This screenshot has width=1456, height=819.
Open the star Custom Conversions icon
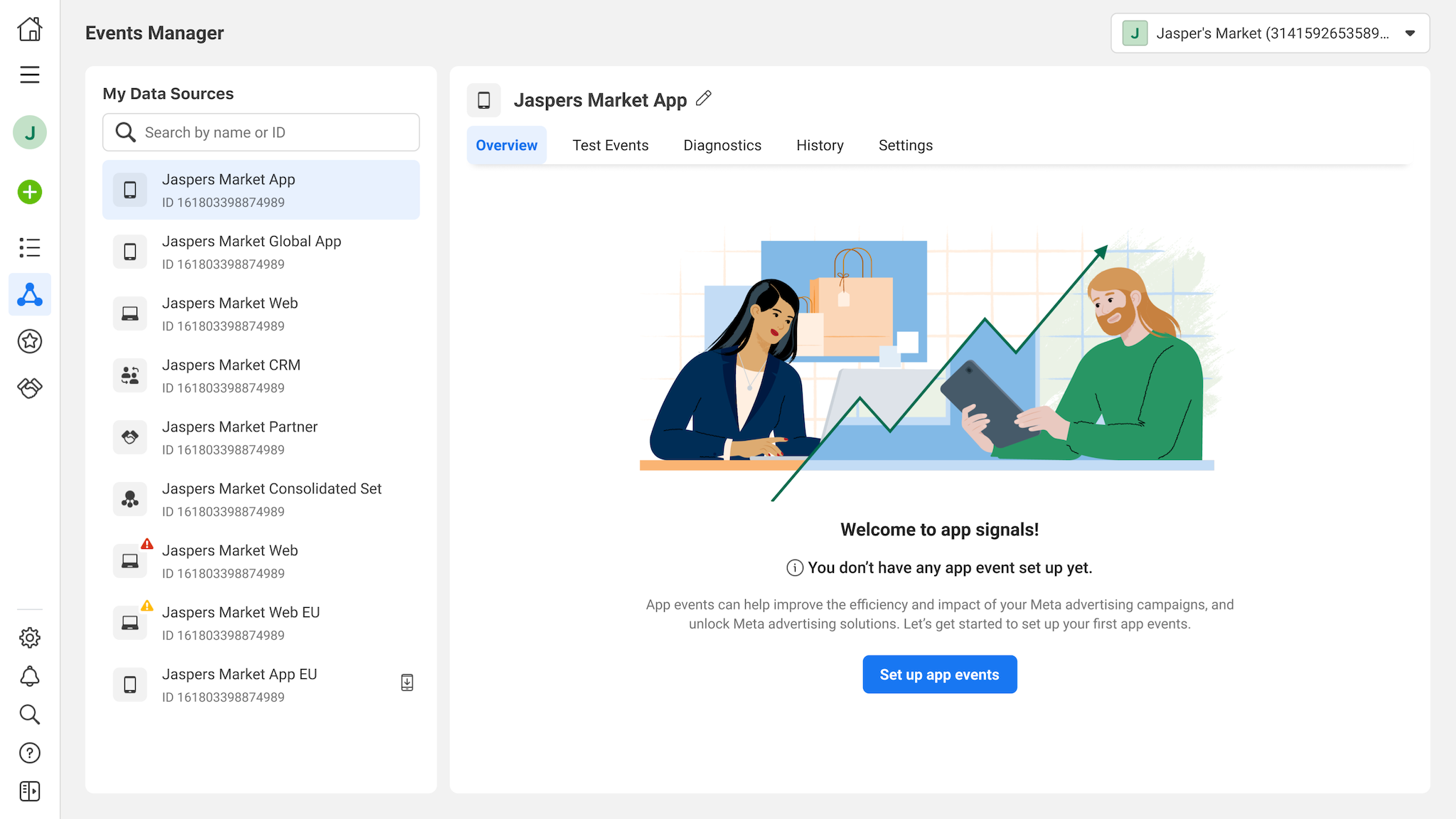[x=30, y=341]
